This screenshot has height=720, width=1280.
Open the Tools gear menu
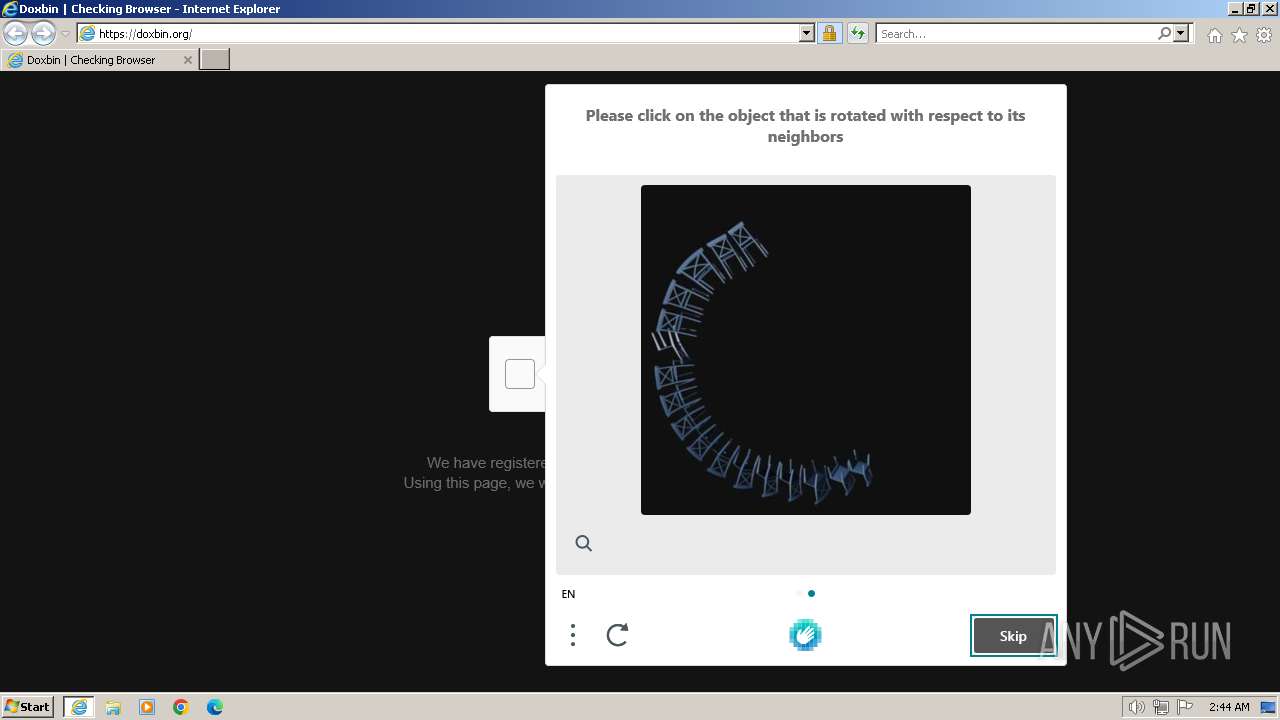[1264, 35]
